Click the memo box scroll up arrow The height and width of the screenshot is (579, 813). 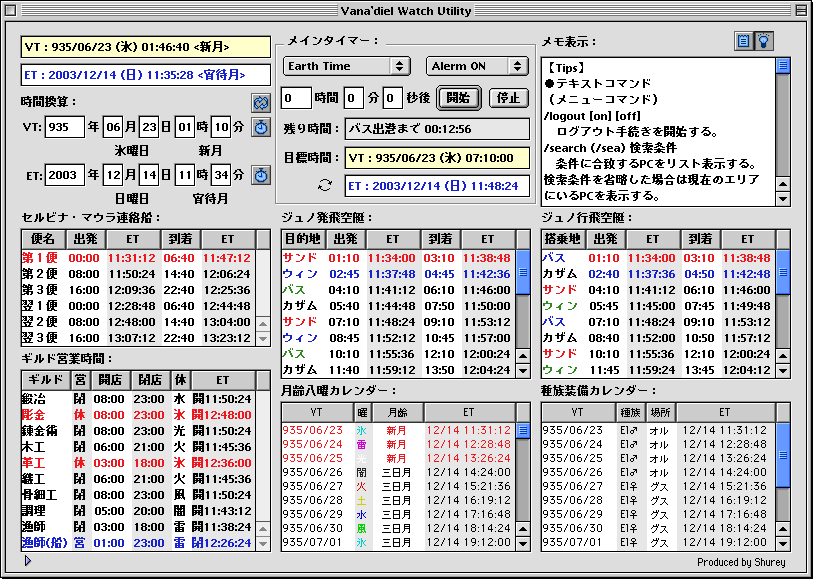[x=783, y=183]
